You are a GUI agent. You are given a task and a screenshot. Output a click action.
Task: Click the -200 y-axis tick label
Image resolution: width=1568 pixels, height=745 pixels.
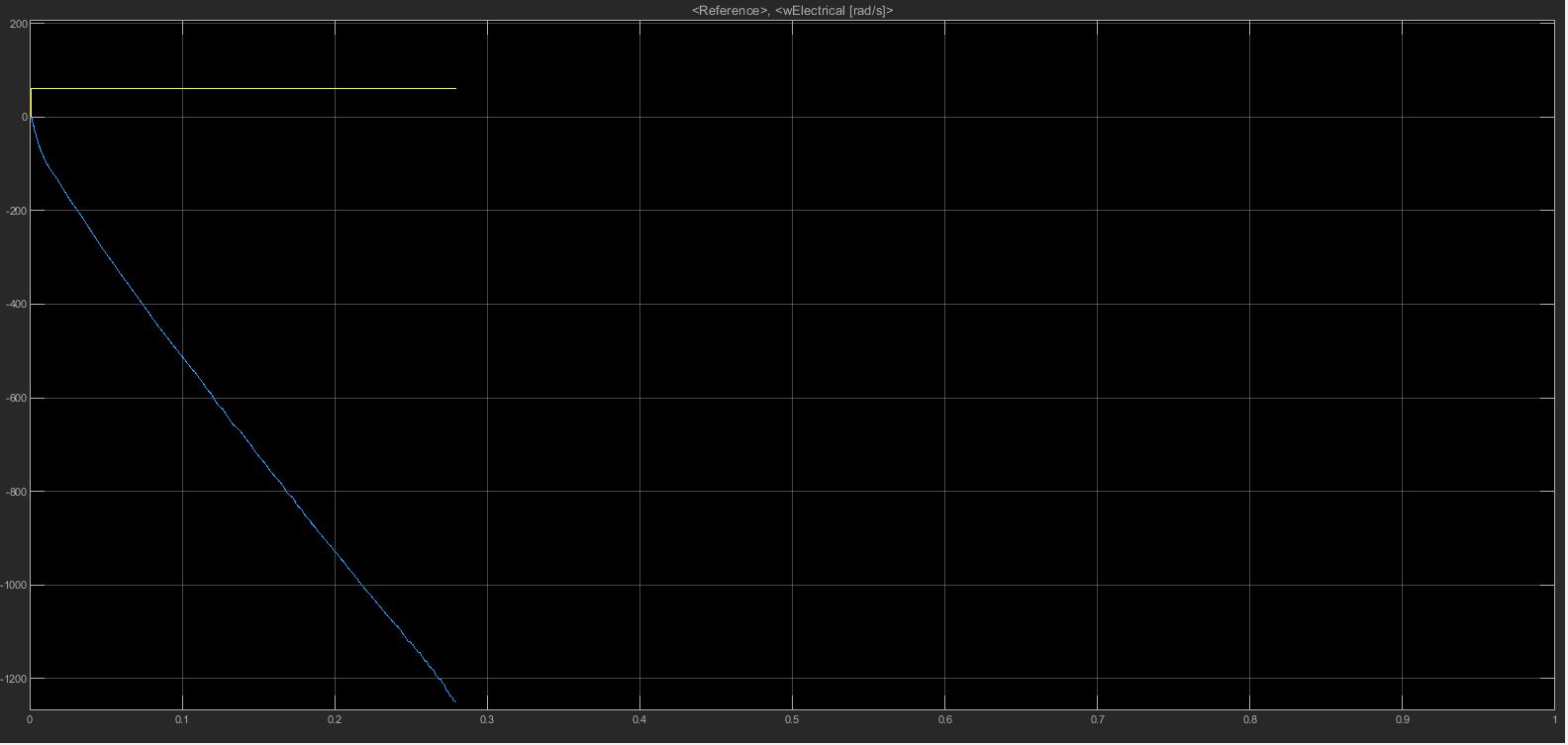pos(16,211)
